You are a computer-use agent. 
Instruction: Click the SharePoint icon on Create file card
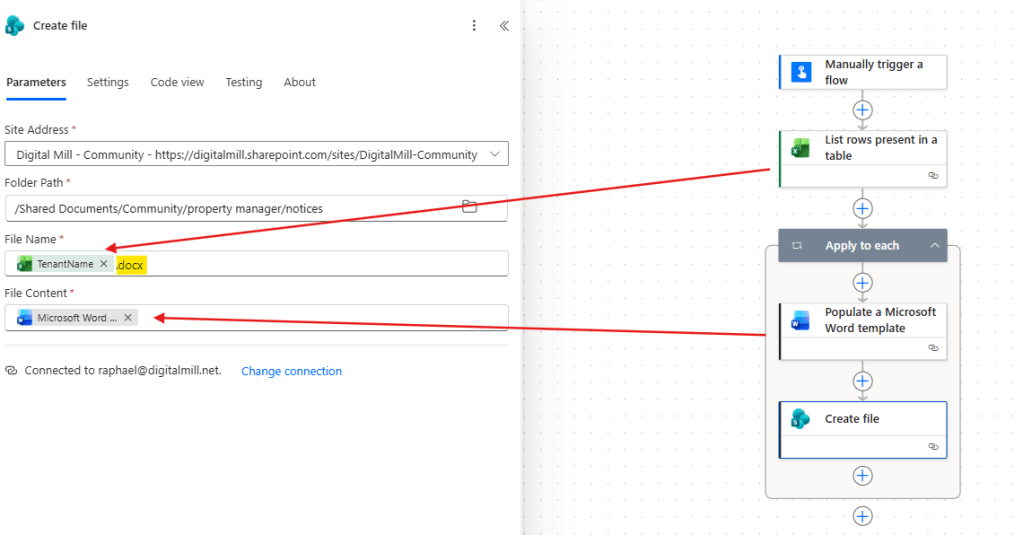(801, 418)
